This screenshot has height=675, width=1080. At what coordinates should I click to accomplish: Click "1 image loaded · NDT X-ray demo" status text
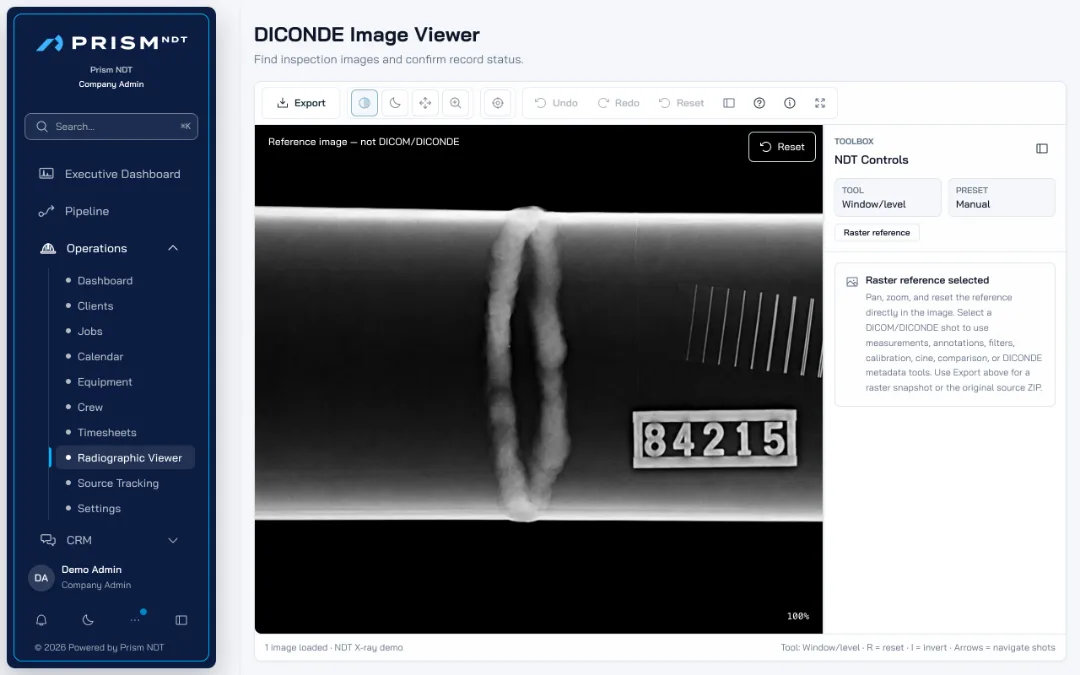click(334, 647)
